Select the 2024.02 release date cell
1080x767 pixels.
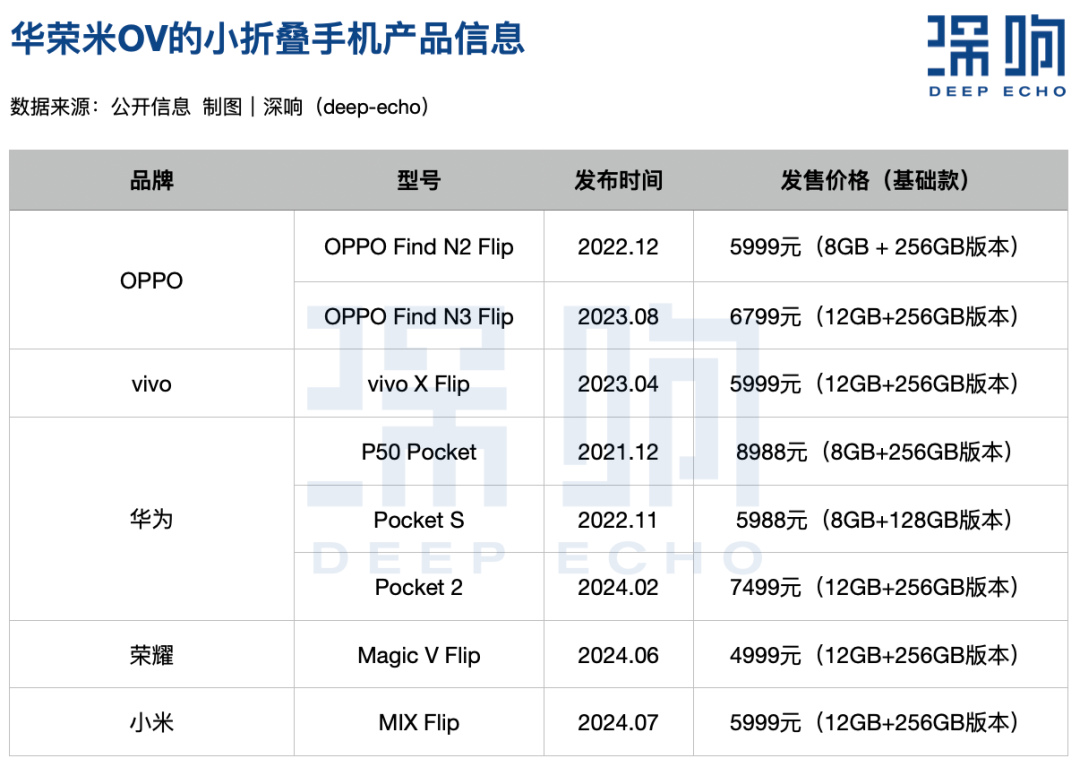click(618, 588)
